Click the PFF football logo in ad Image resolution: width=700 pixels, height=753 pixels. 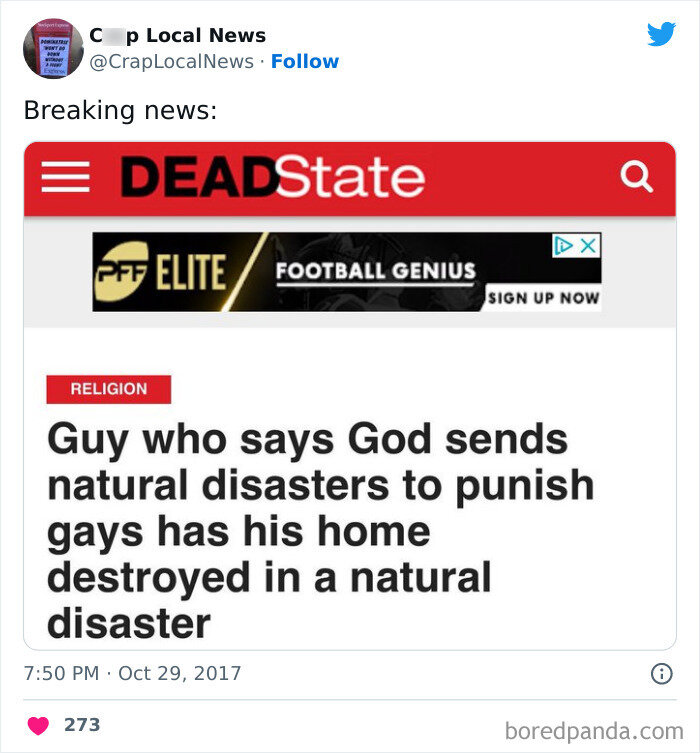click(x=118, y=273)
